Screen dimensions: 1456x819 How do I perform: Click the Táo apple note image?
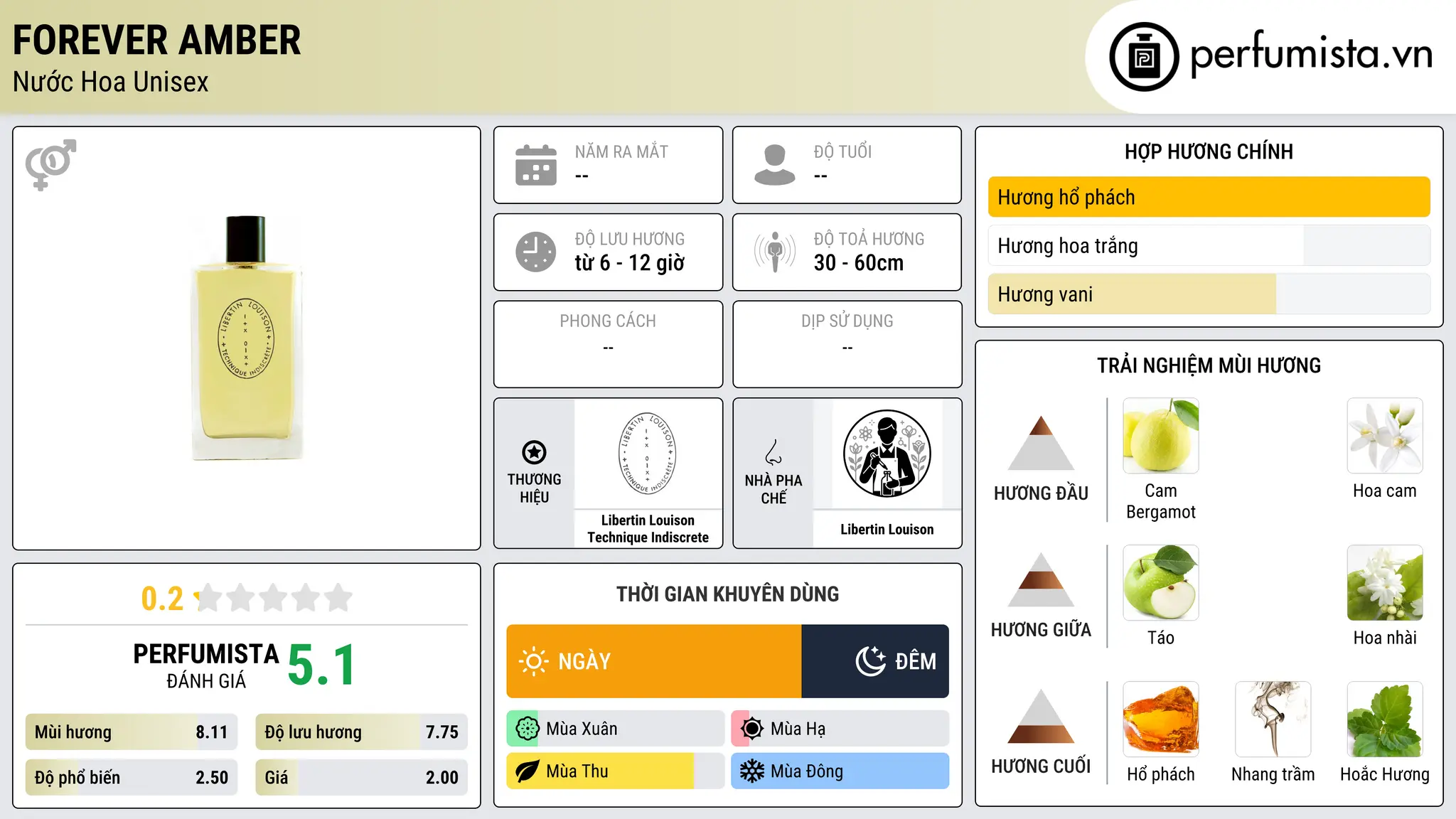click(1161, 583)
